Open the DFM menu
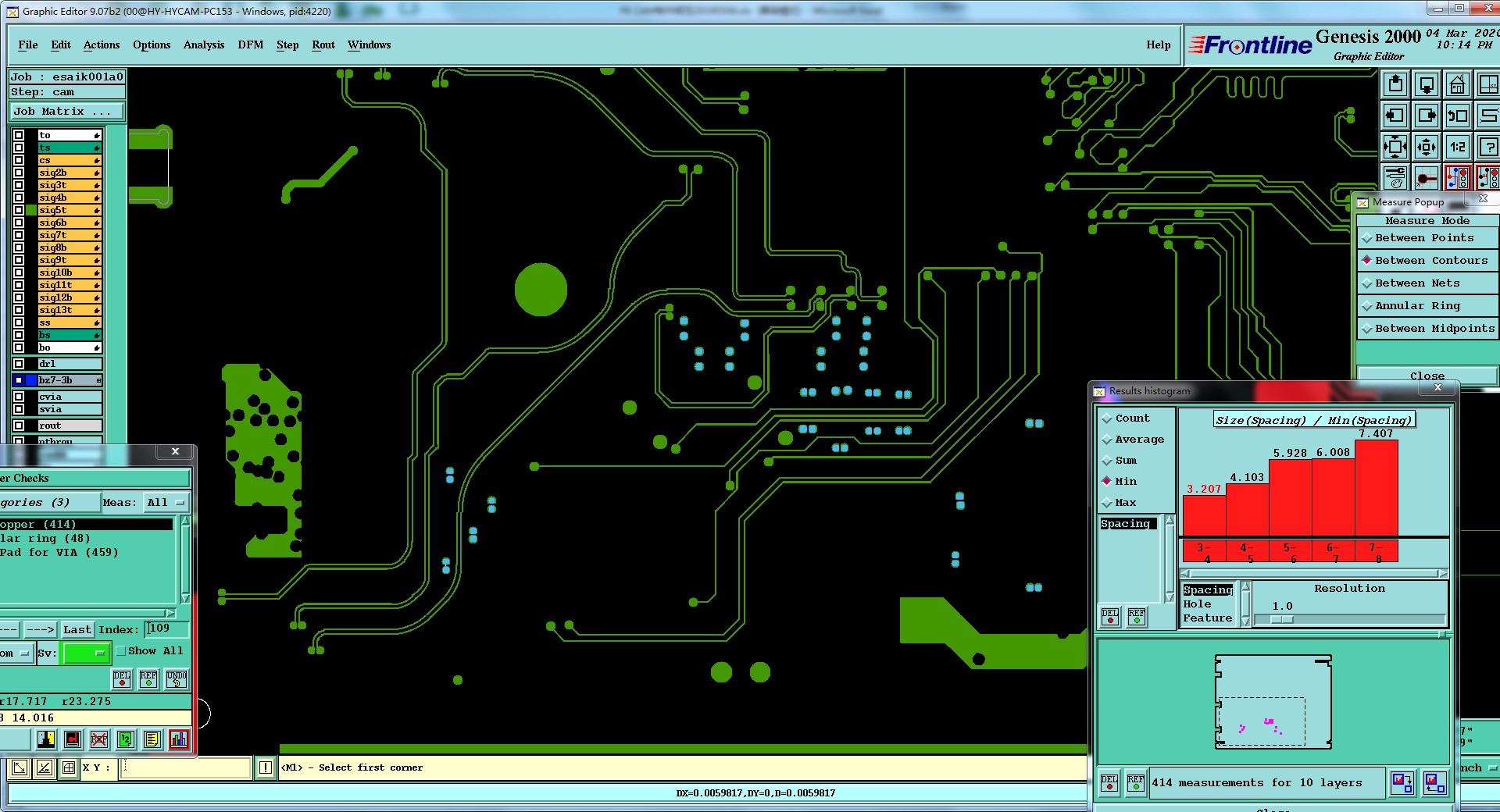1500x812 pixels. pyautogui.click(x=251, y=45)
